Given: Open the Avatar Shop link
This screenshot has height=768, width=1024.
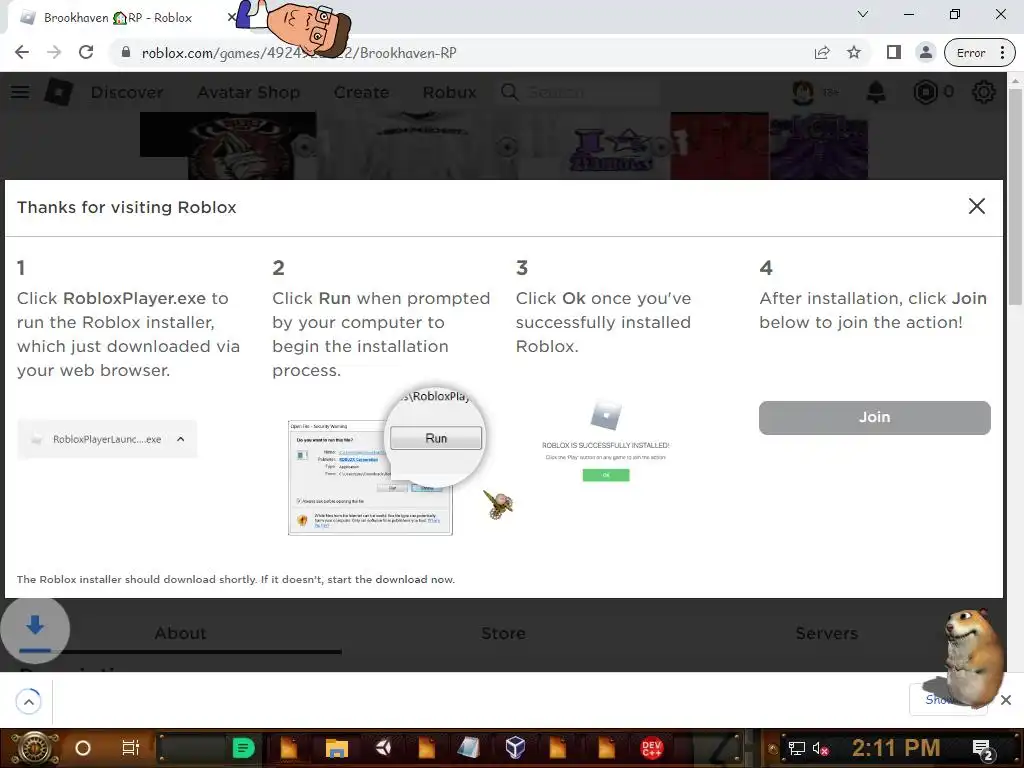Looking at the screenshot, I should 249,92.
